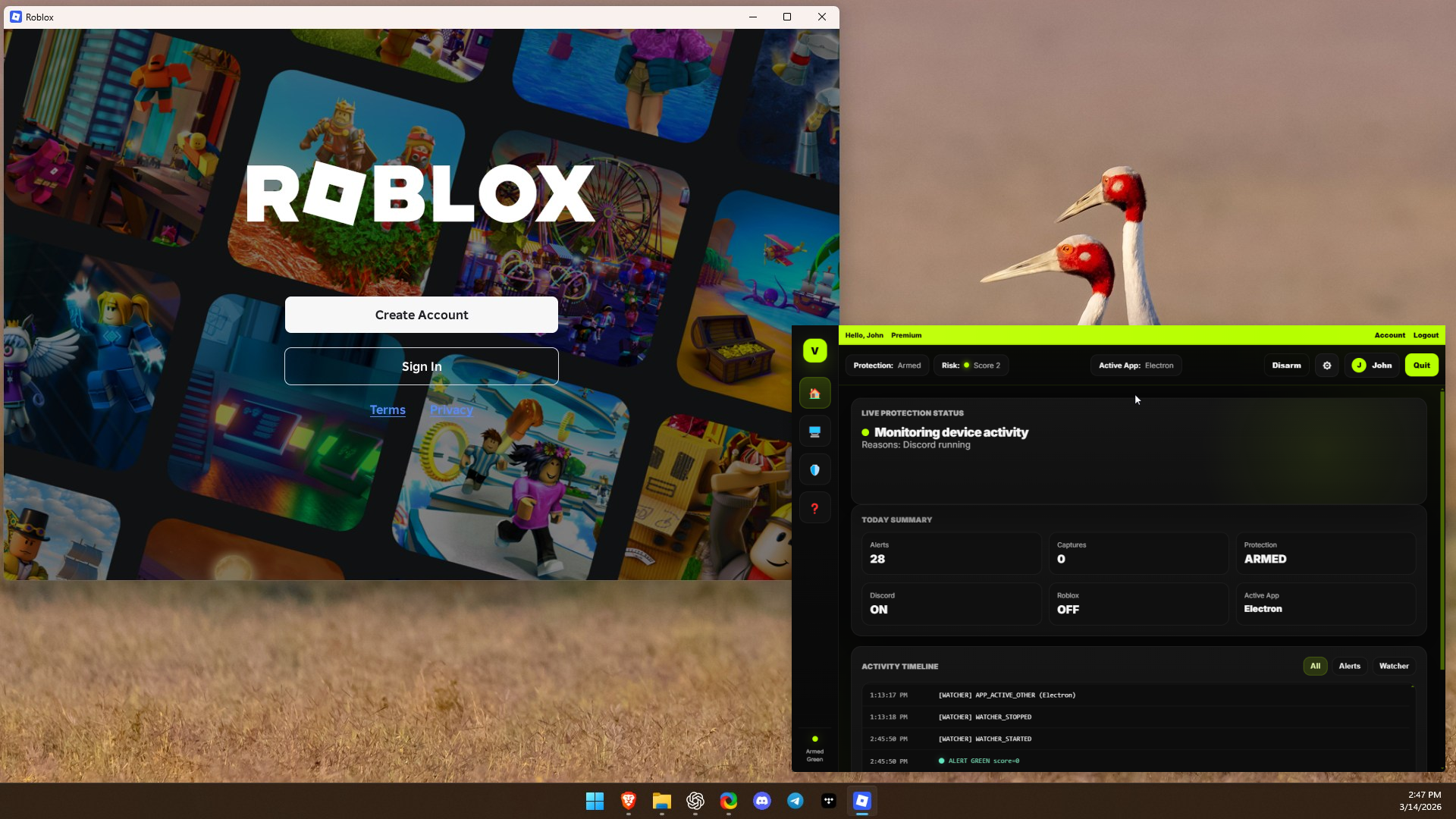Viewport: 1456px width, 819px height.
Task: Click the red question mark help icon
Action: click(814, 508)
